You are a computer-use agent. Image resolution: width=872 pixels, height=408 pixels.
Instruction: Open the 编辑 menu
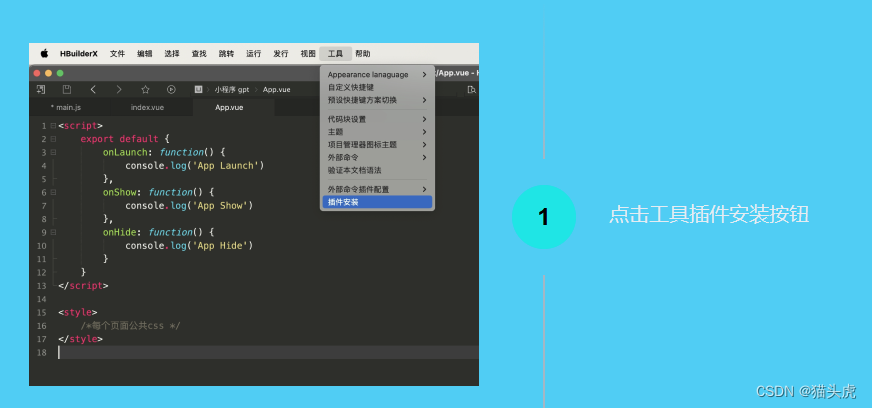pyautogui.click(x=145, y=53)
